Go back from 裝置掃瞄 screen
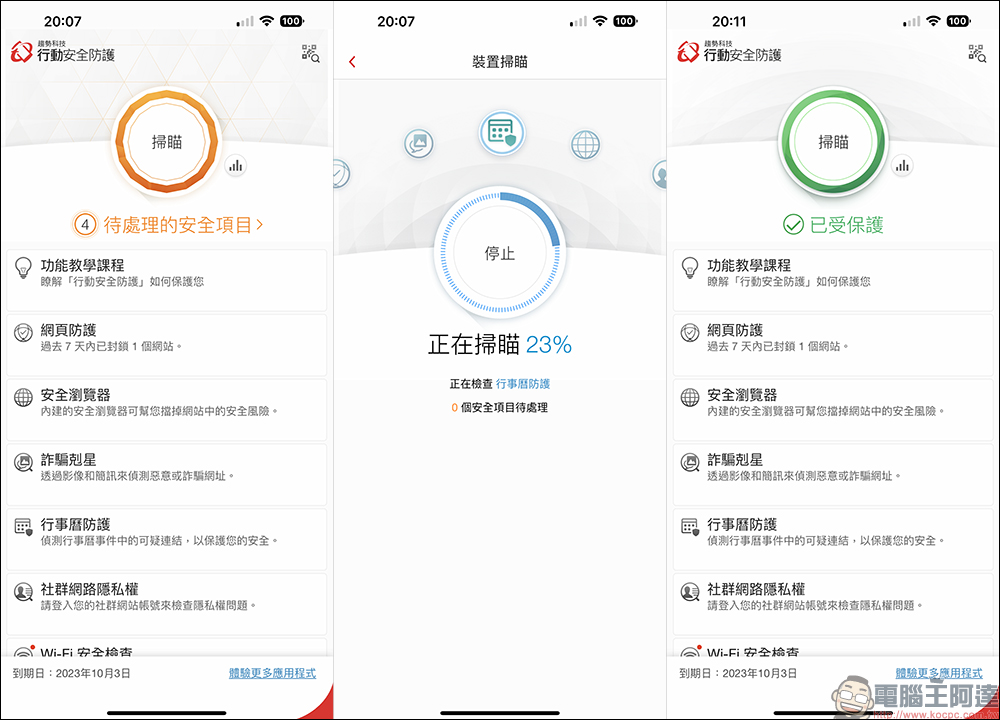The image size is (1000, 720). click(352, 62)
